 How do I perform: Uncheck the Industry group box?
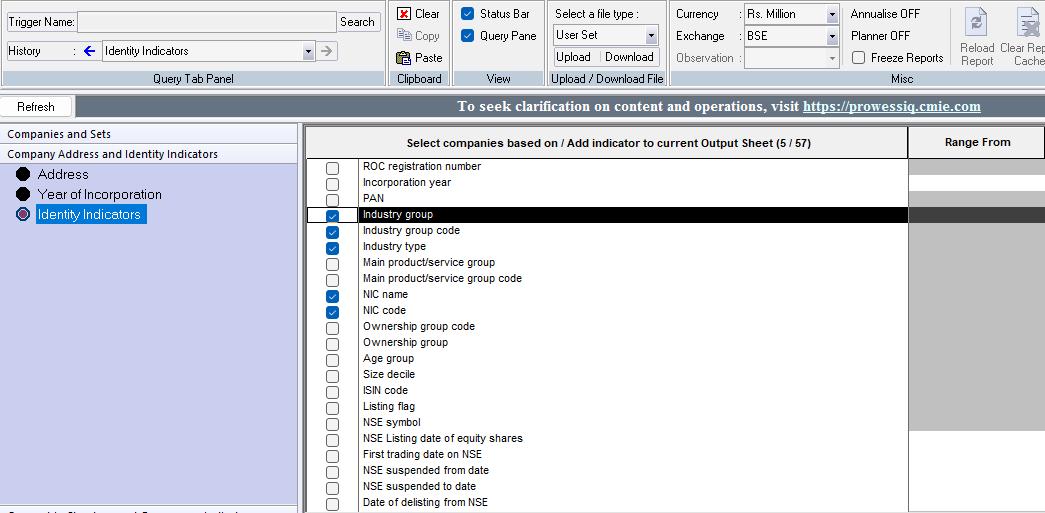point(333,216)
